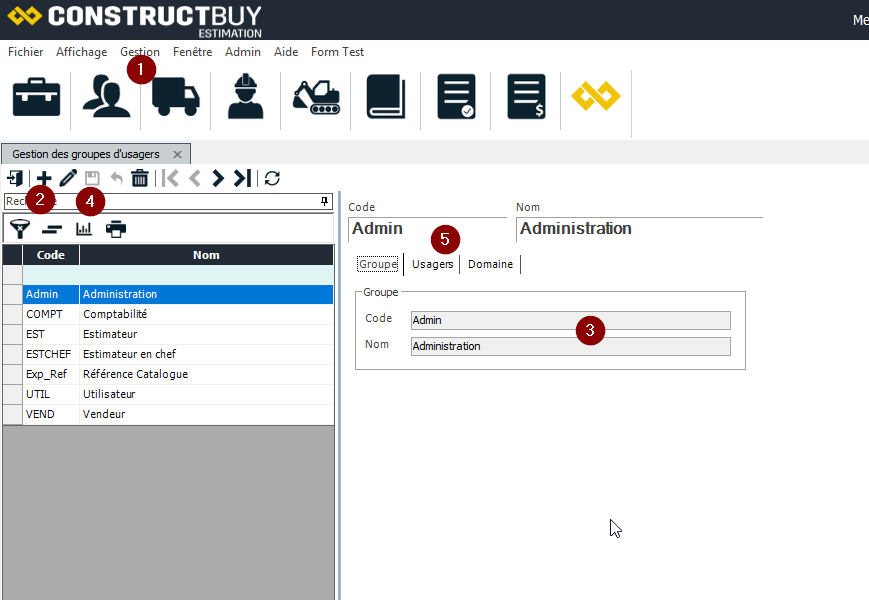Image resolution: width=869 pixels, height=600 pixels.
Task: Click the briefcase icon in main toolbar
Action: pos(36,97)
